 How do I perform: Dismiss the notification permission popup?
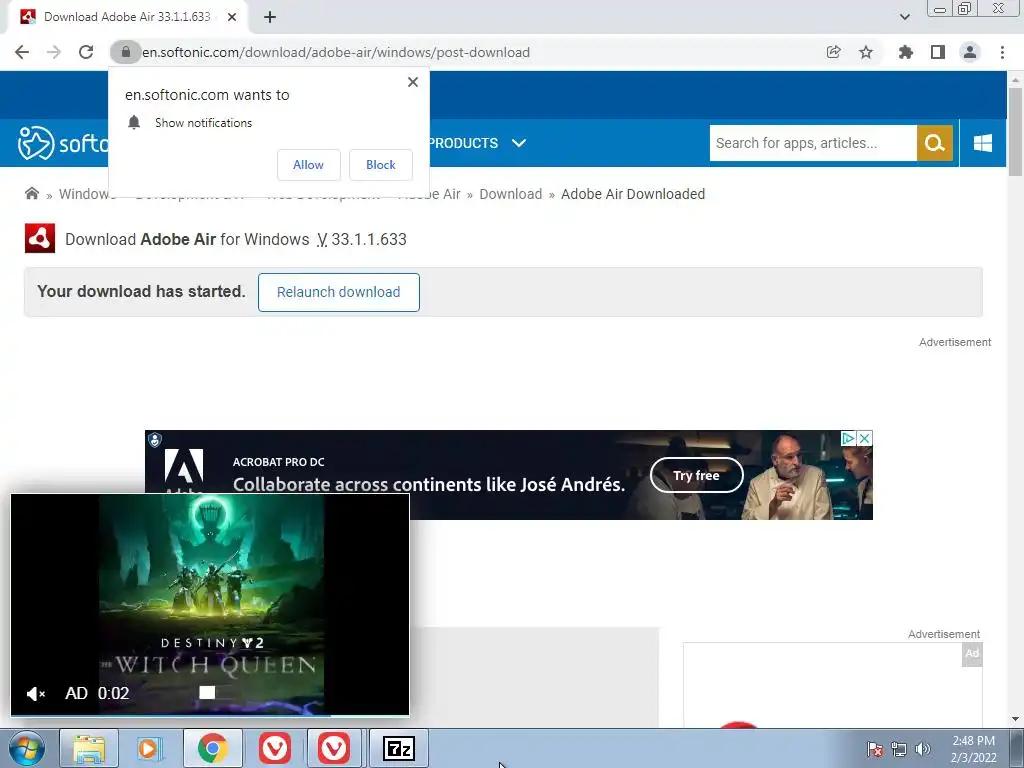click(413, 82)
